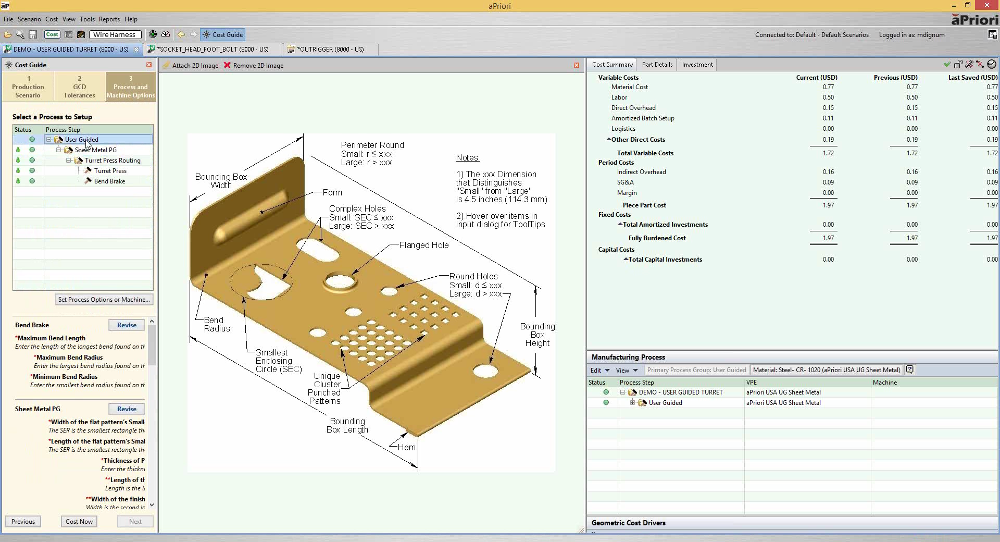The height and width of the screenshot is (542, 1000).
Task: Click the gray toolbar icon right of Cost
Action: tap(68, 34)
